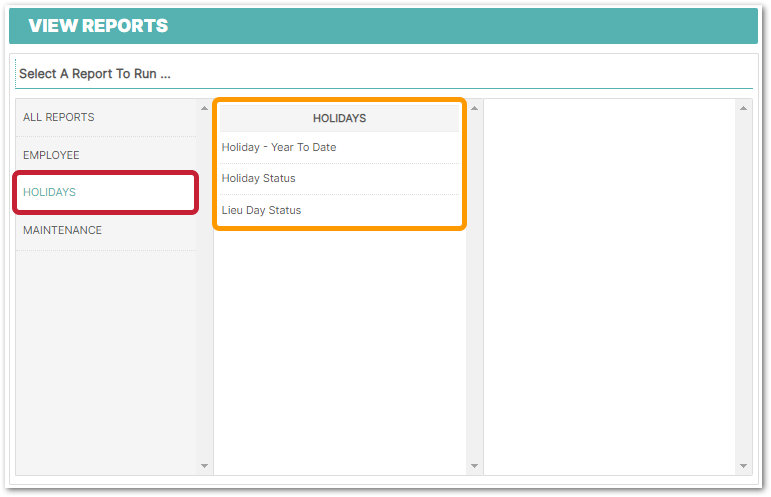Run the Holiday - Year To Date report
This screenshot has height=497, width=771.
[339, 147]
